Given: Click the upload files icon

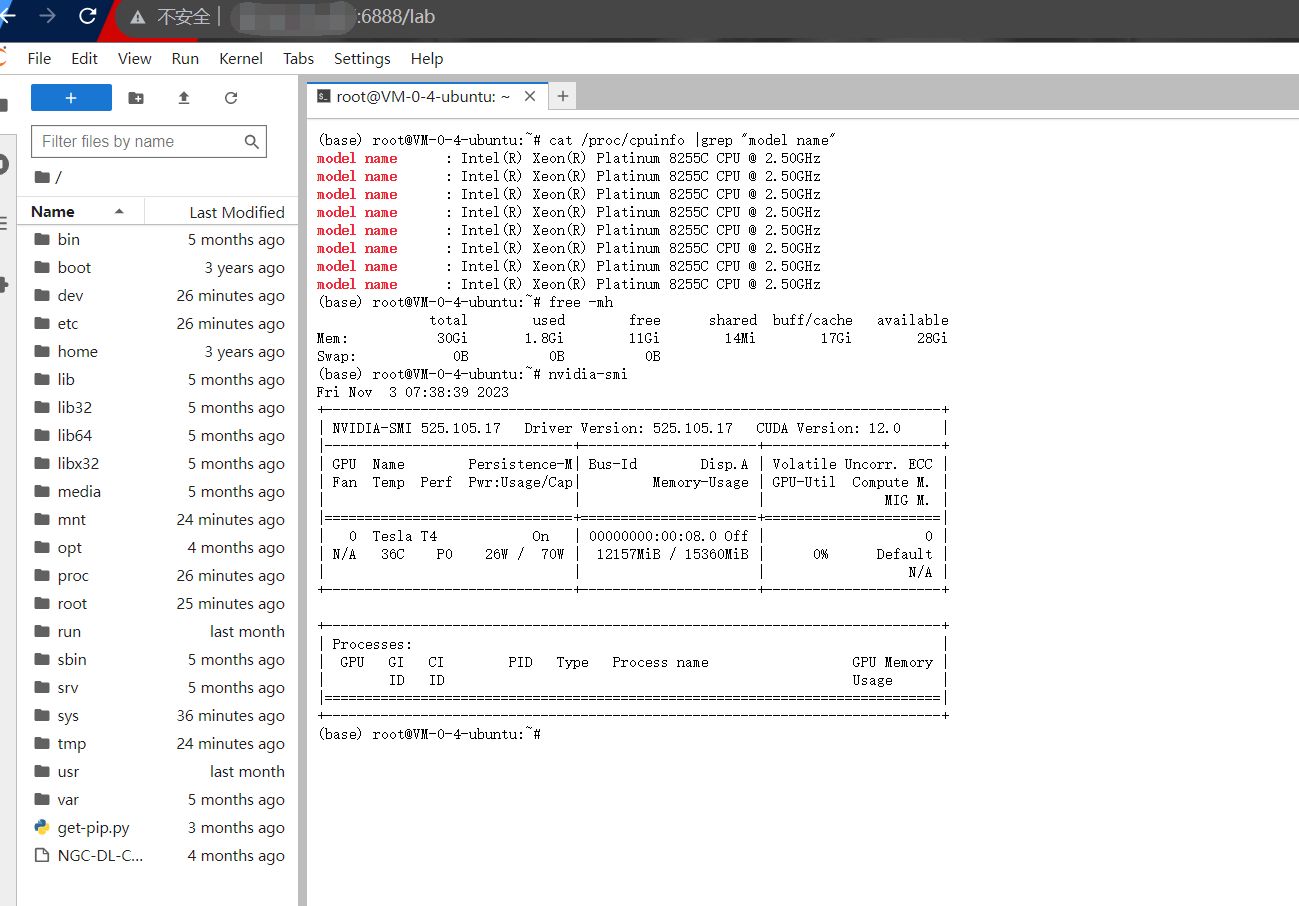Looking at the screenshot, I should pos(184,97).
